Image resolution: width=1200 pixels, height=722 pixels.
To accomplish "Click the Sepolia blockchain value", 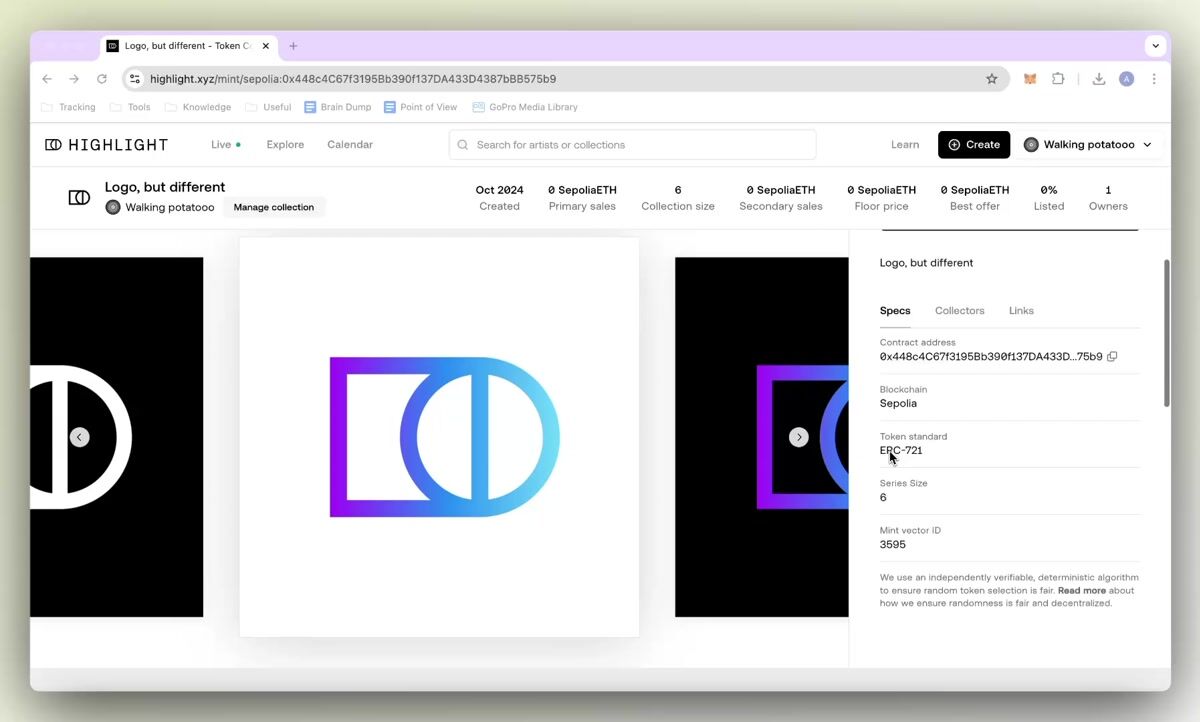I will [898, 404].
